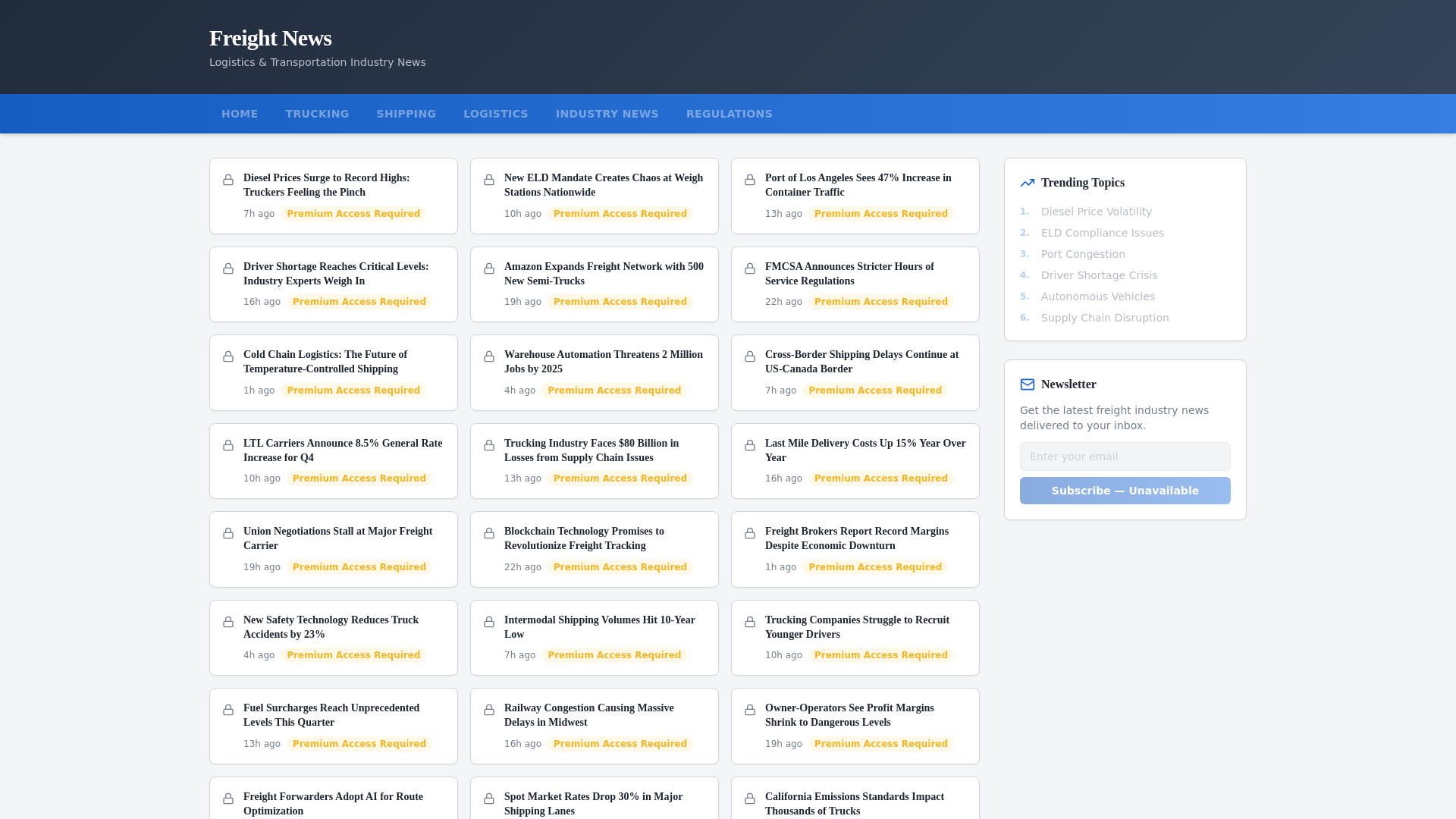The height and width of the screenshot is (819, 1456).
Task: Click lock icon beside LTL Carriers article
Action: (228, 445)
